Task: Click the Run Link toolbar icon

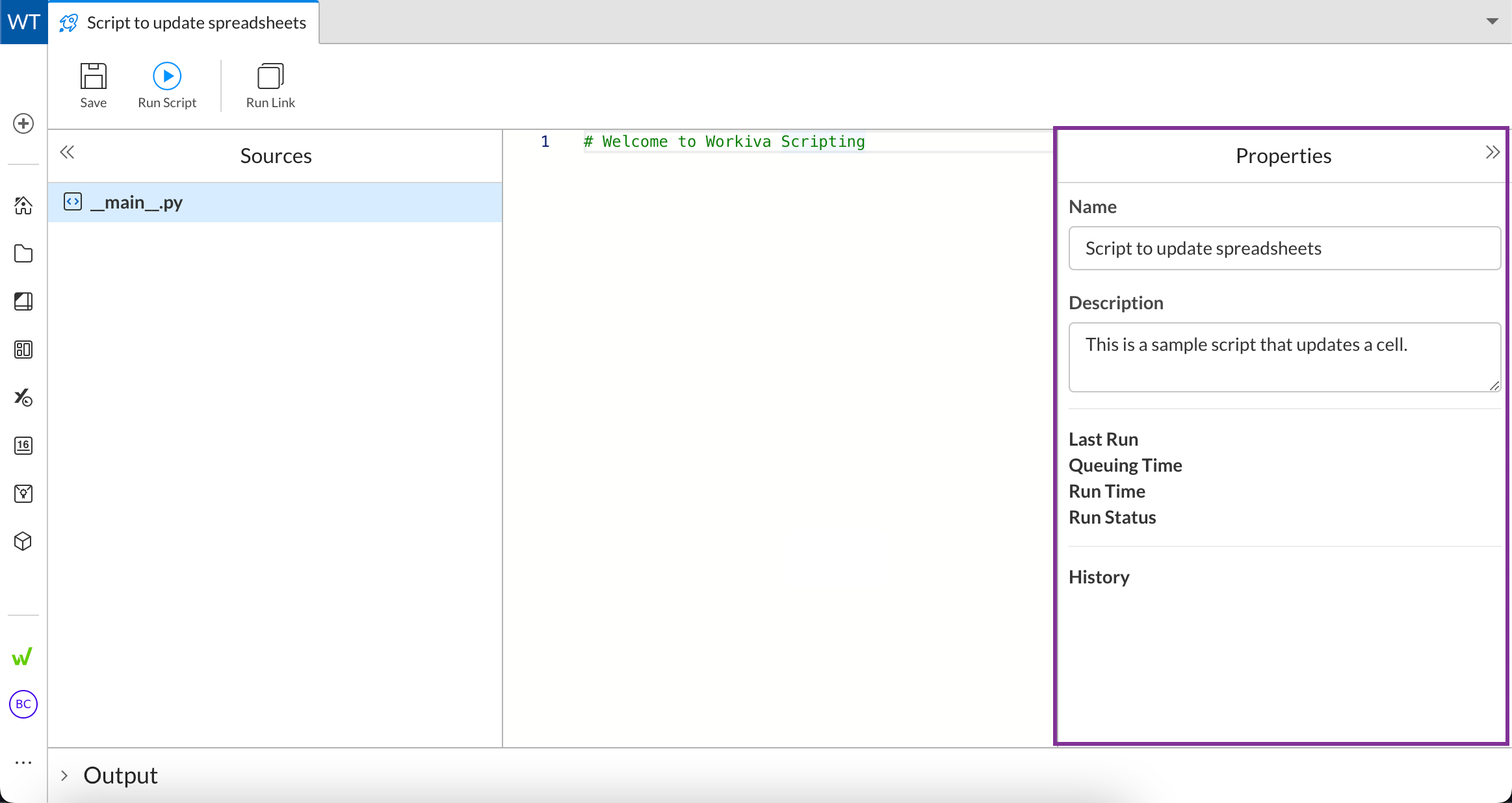Action: click(x=270, y=85)
